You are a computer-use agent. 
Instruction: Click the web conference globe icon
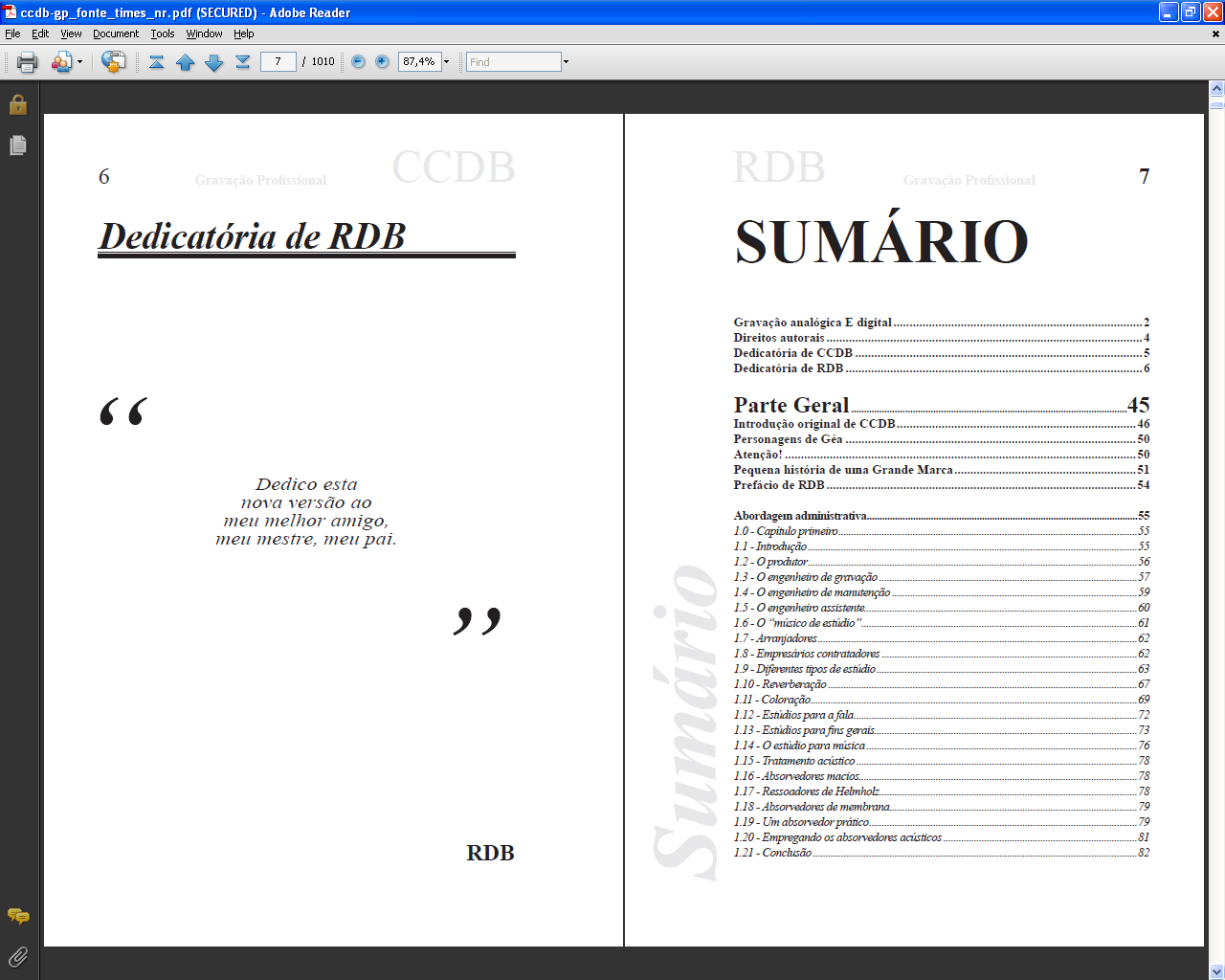coord(113,62)
